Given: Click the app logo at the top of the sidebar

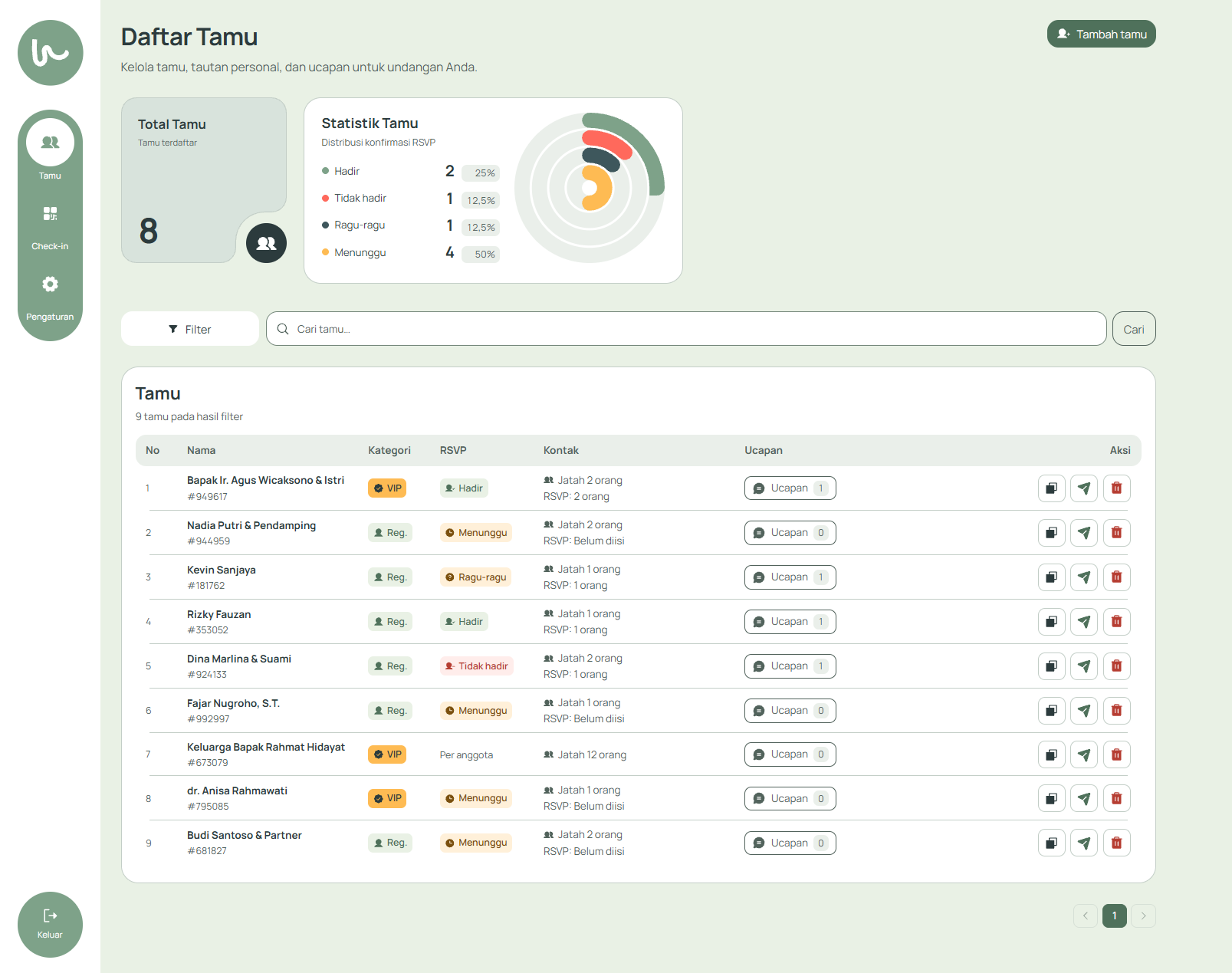Looking at the screenshot, I should pyautogui.click(x=51, y=53).
